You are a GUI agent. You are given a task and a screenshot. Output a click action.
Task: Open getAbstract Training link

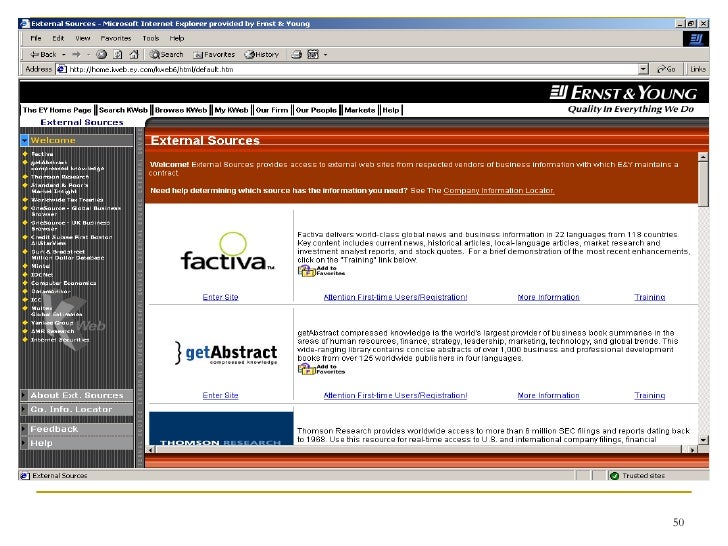point(650,396)
